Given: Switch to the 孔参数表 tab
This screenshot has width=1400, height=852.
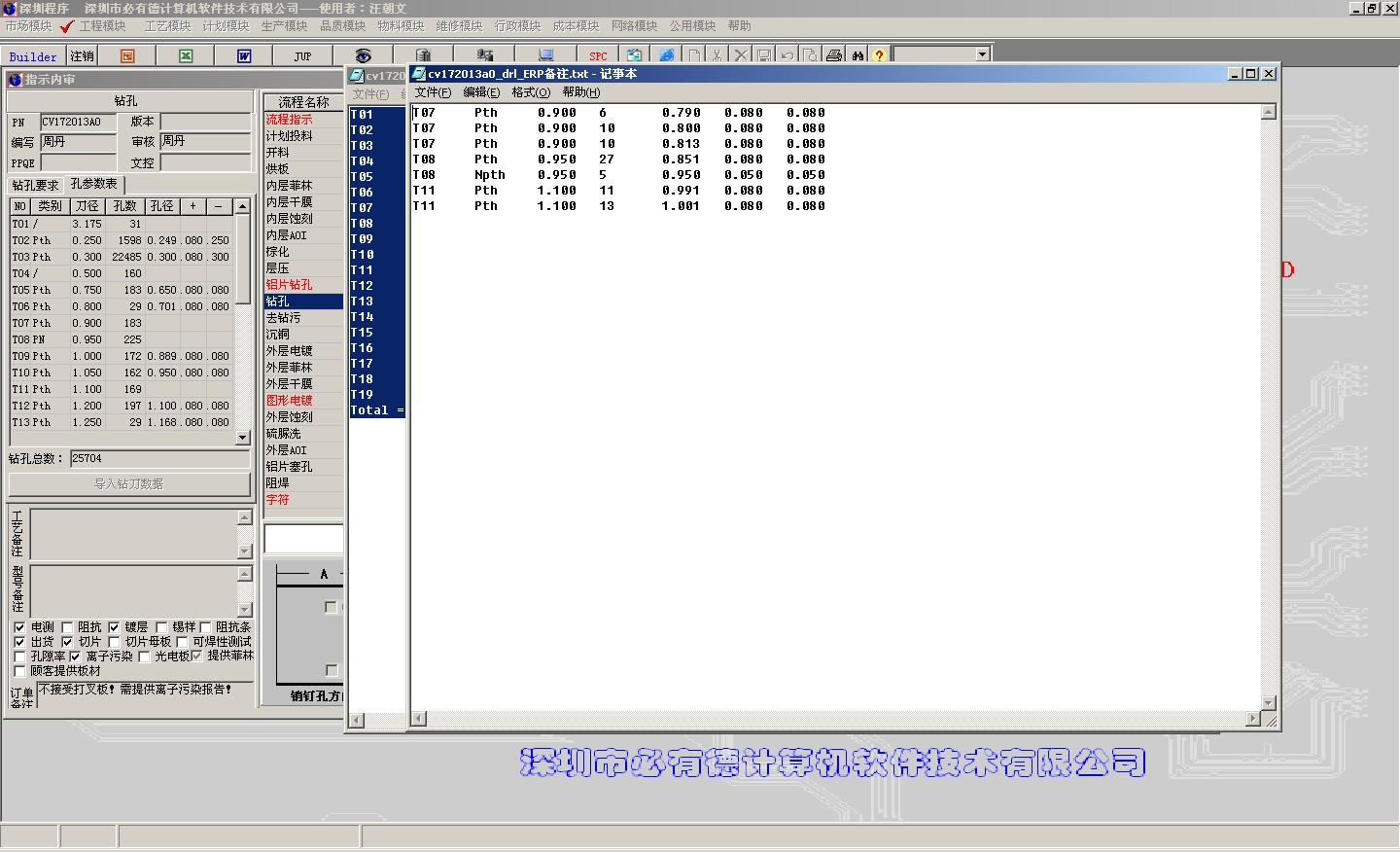Looking at the screenshot, I should click(x=94, y=184).
